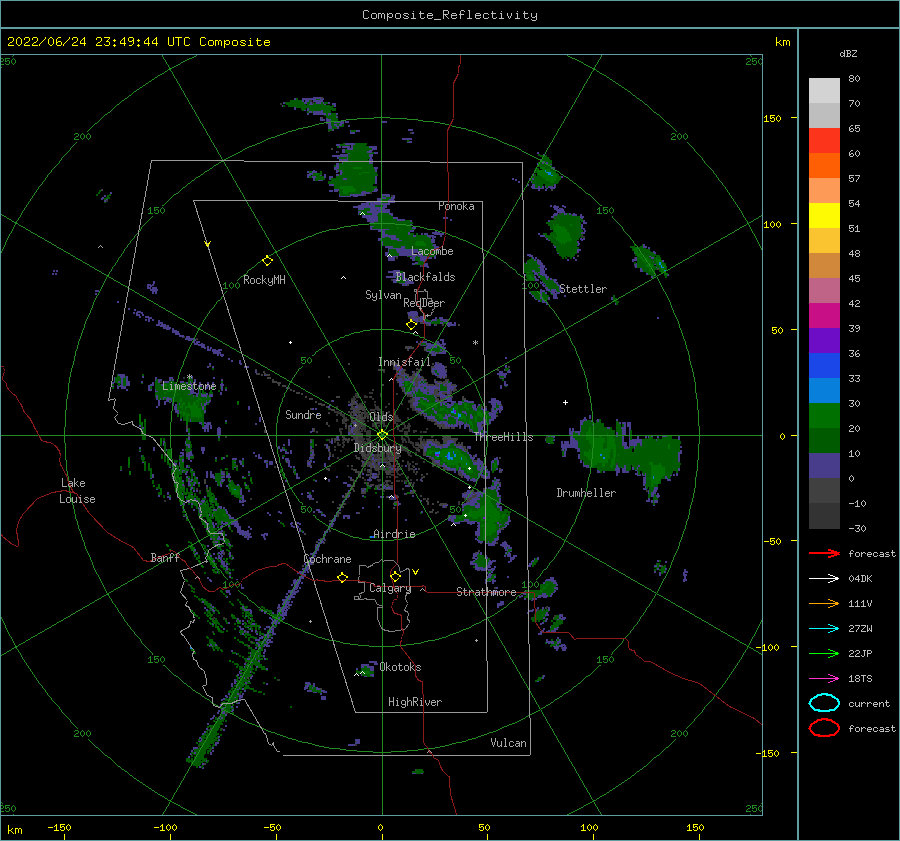Select the bright green 30-20 dBZ swatch

(x=824, y=416)
